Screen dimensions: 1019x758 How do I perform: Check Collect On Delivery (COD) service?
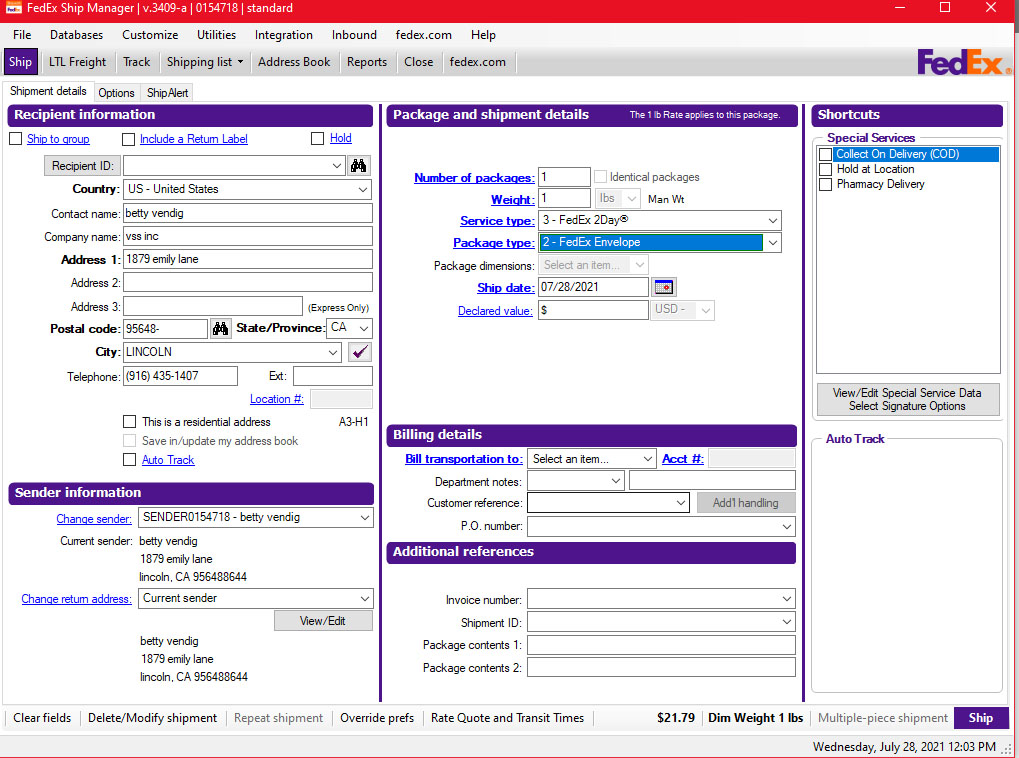(825, 154)
